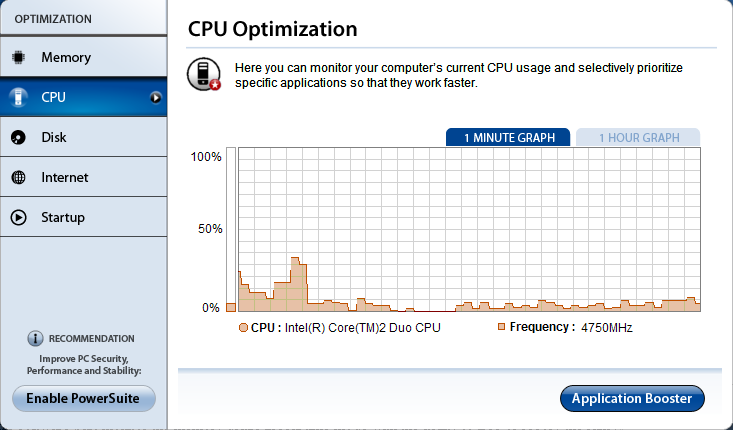The image size is (734, 430).
Task: Click the CPU icon in sidebar
Action: (18, 98)
